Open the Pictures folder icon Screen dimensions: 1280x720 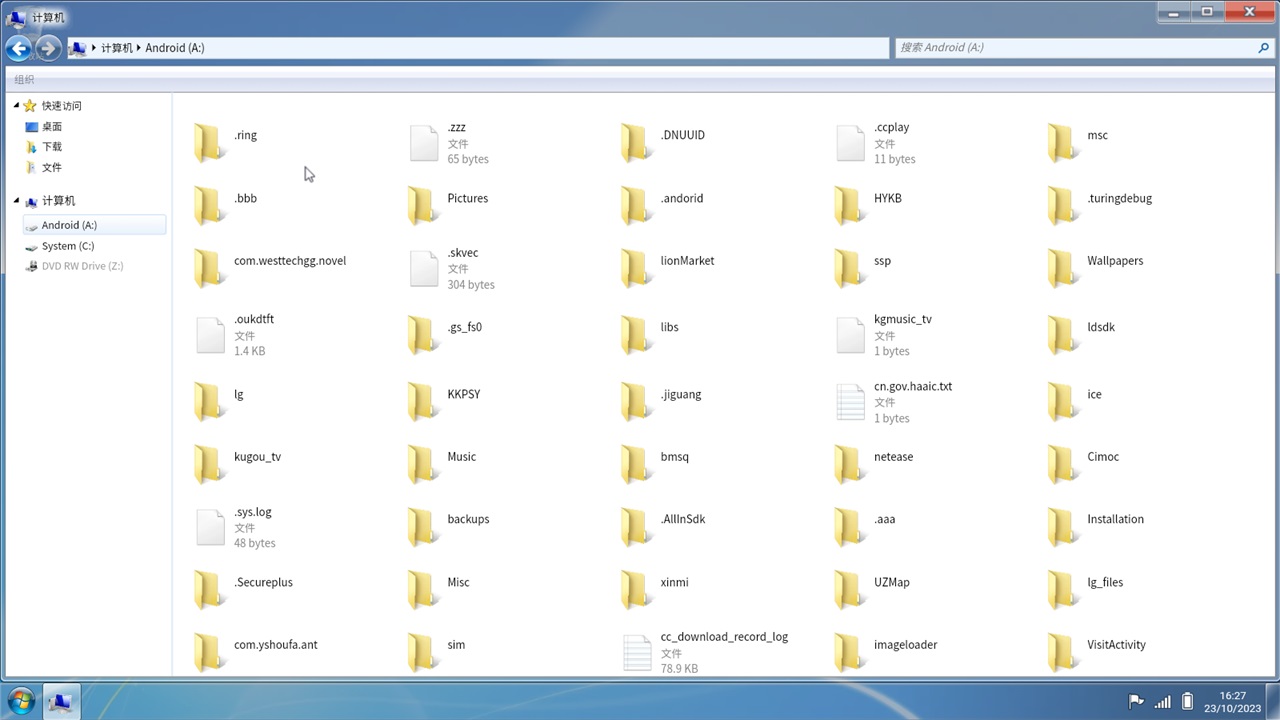tap(423, 206)
